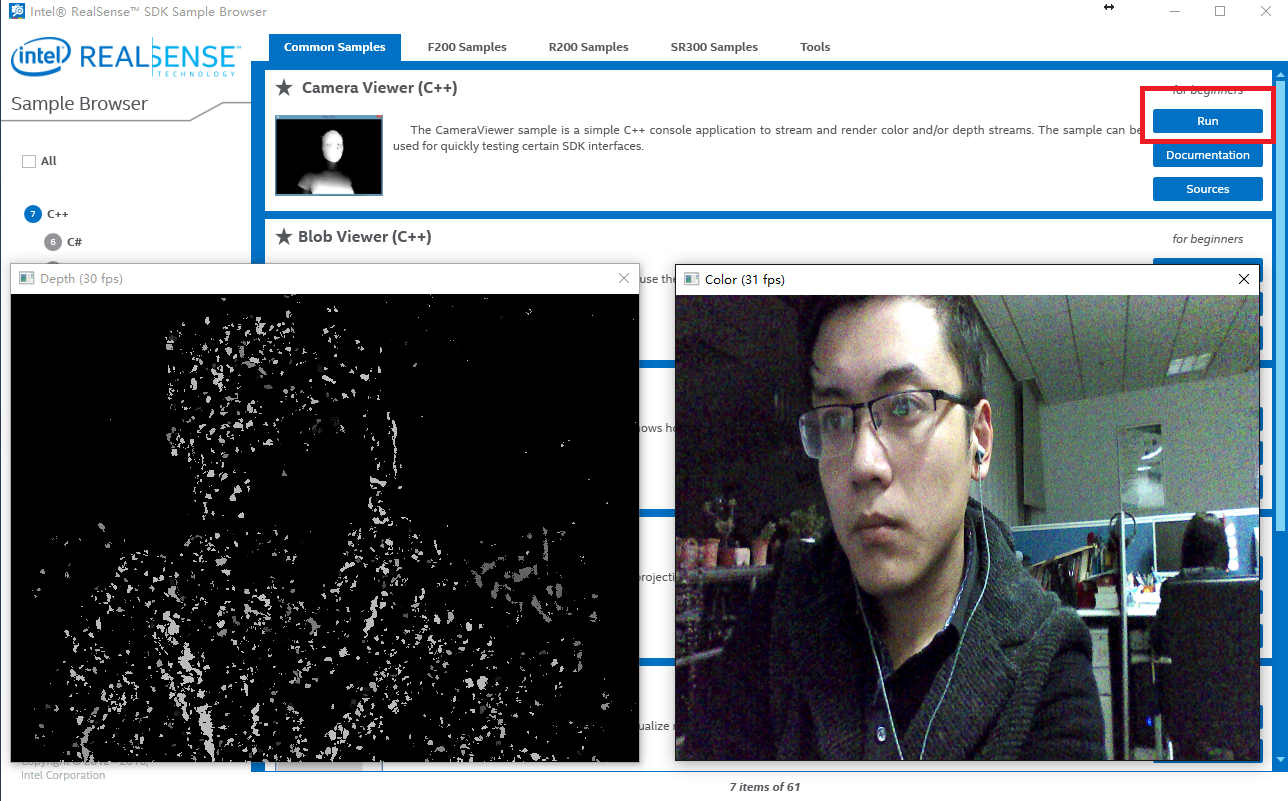1288x801 pixels.
Task: Open Camera Viewer Sources
Action: point(1207,189)
